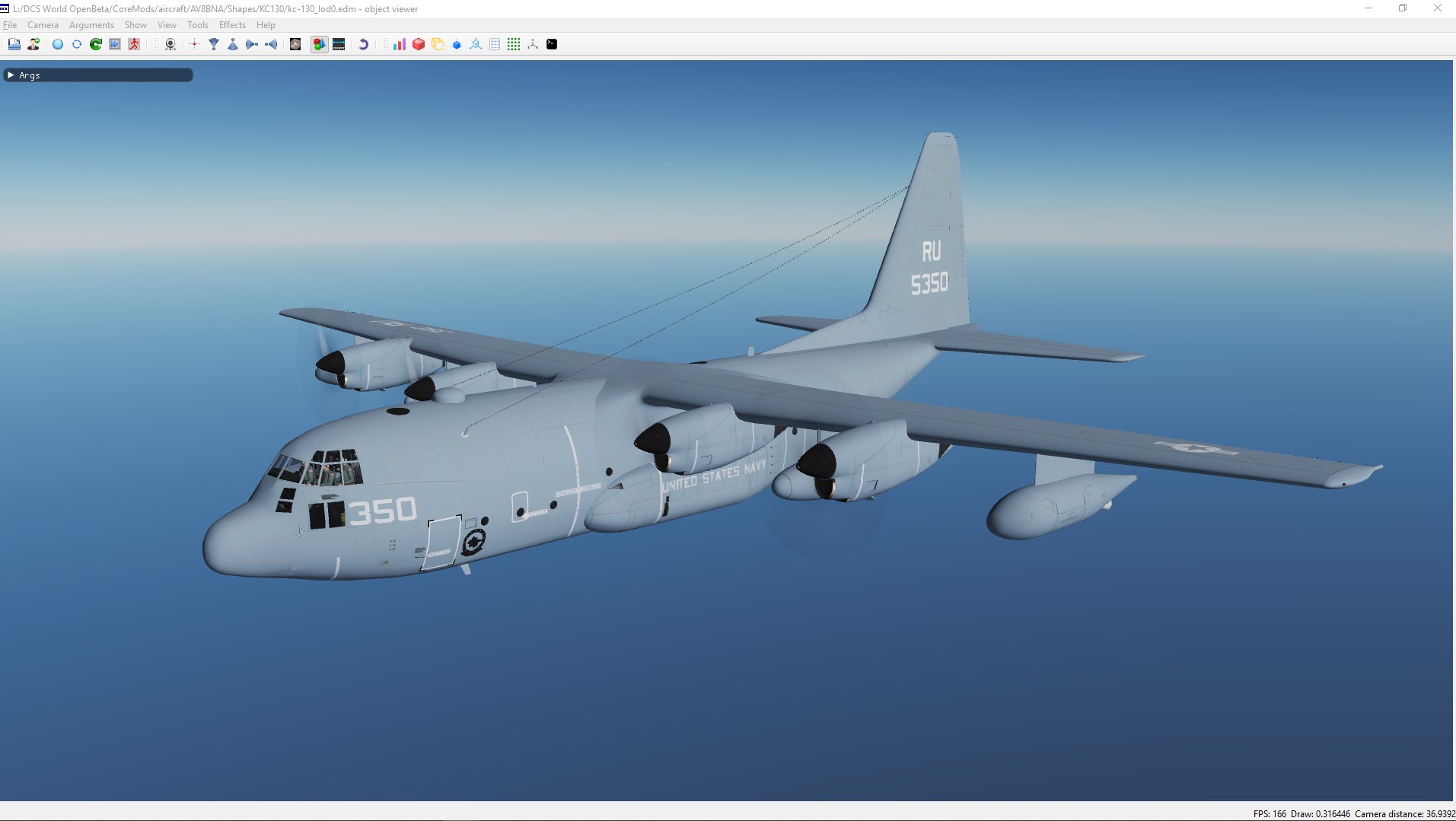Toggle the colored shapes display mode button
Viewport: 1456px width, 821px height.
tap(319, 44)
